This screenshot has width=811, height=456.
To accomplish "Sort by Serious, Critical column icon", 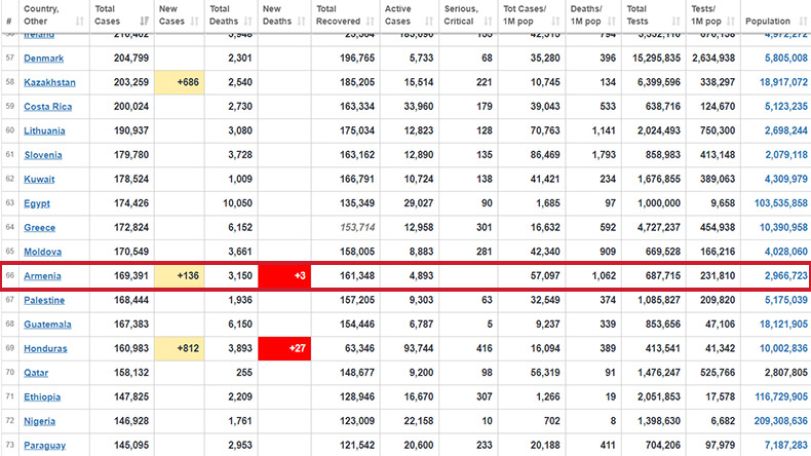I will pos(488,21).
